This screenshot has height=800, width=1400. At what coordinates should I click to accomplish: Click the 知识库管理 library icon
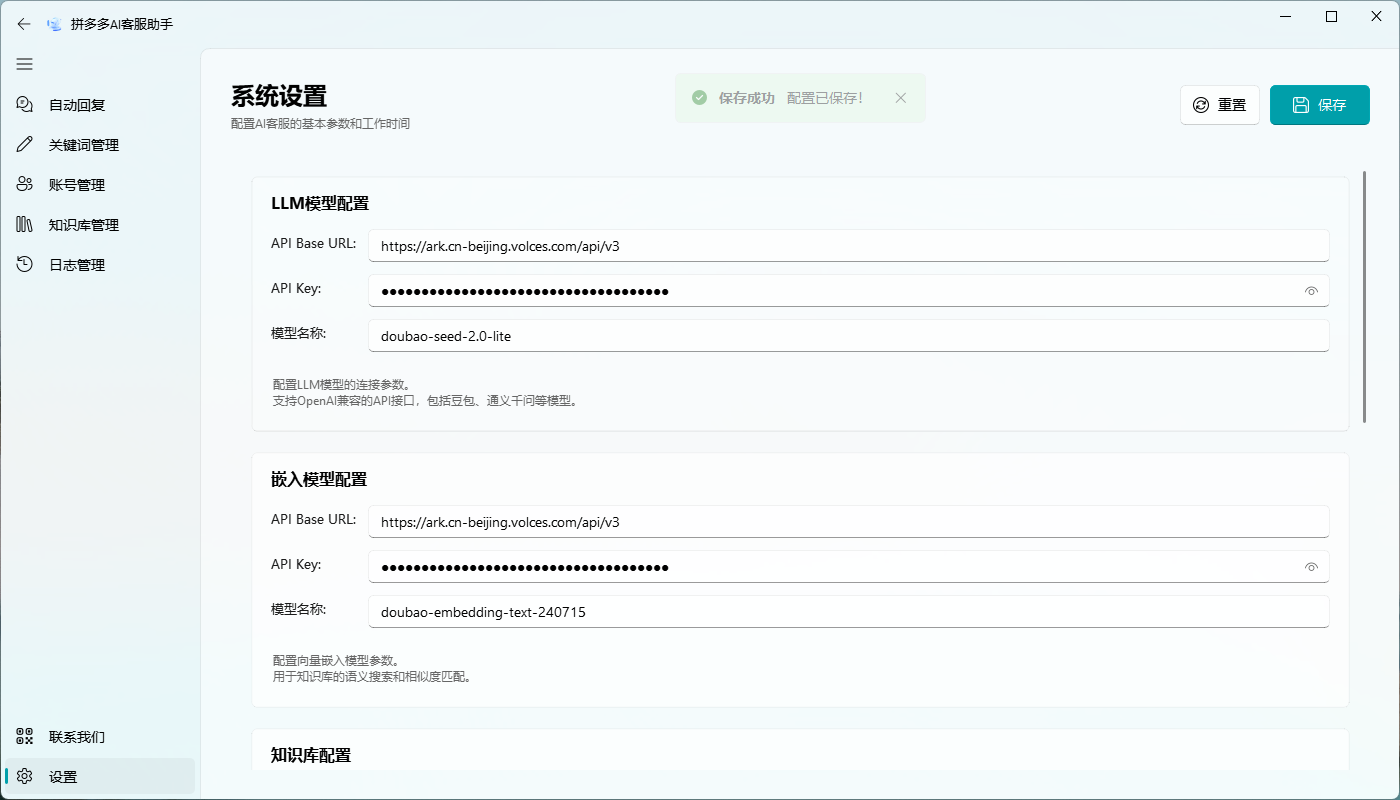[25, 224]
